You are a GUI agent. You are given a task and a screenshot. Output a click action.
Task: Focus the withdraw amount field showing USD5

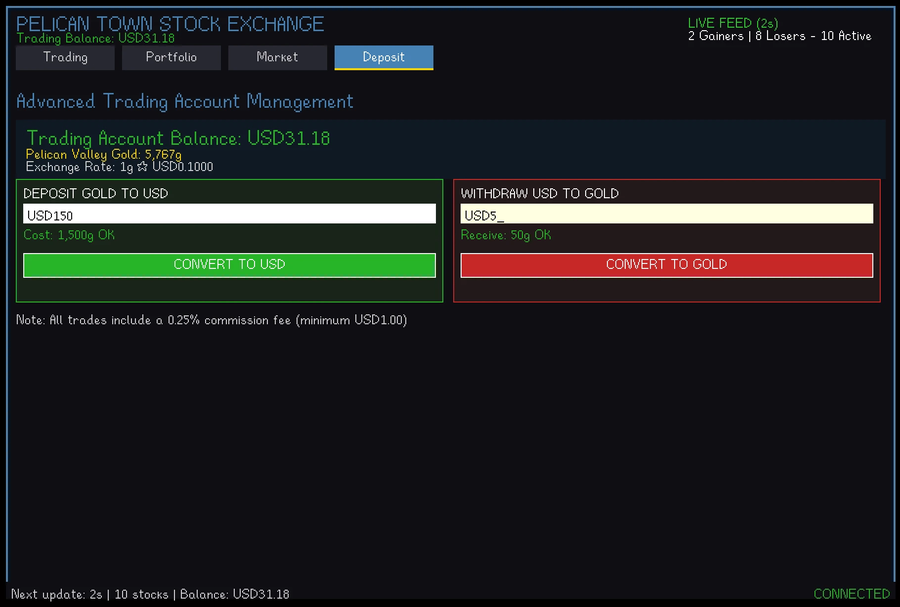click(x=666, y=214)
